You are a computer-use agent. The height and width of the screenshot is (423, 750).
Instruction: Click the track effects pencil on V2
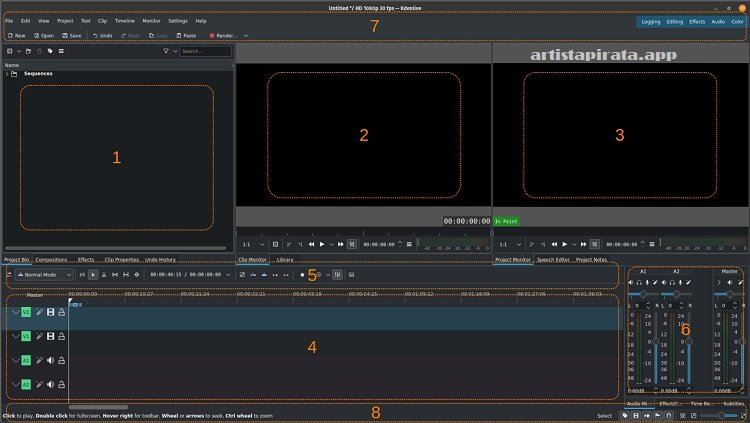point(39,312)
